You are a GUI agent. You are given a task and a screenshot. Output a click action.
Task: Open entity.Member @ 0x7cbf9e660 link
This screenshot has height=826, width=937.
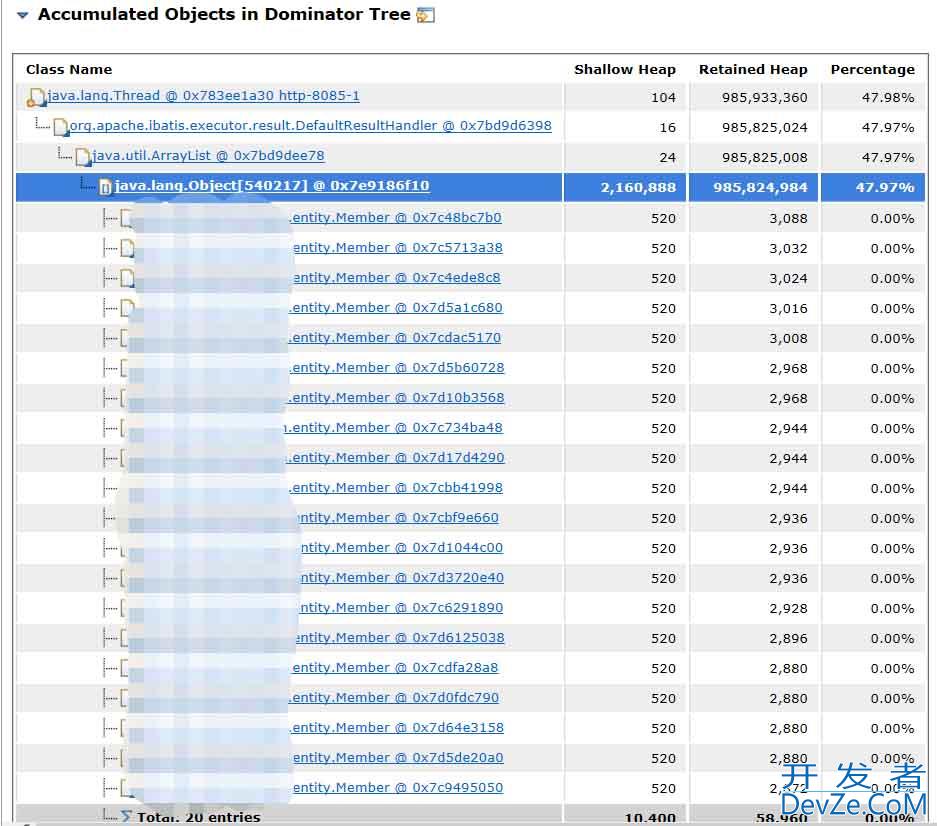point(399,517)
